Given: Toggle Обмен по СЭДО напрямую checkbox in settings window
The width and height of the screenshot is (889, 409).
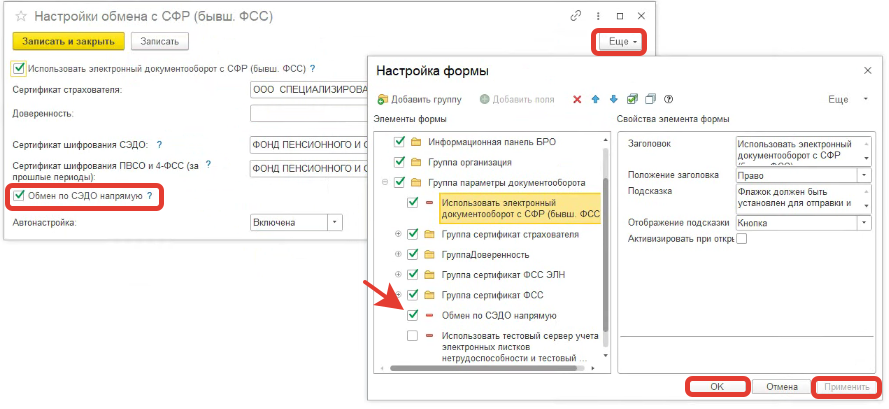Looking at the screenshot, I should coord(19,196).
